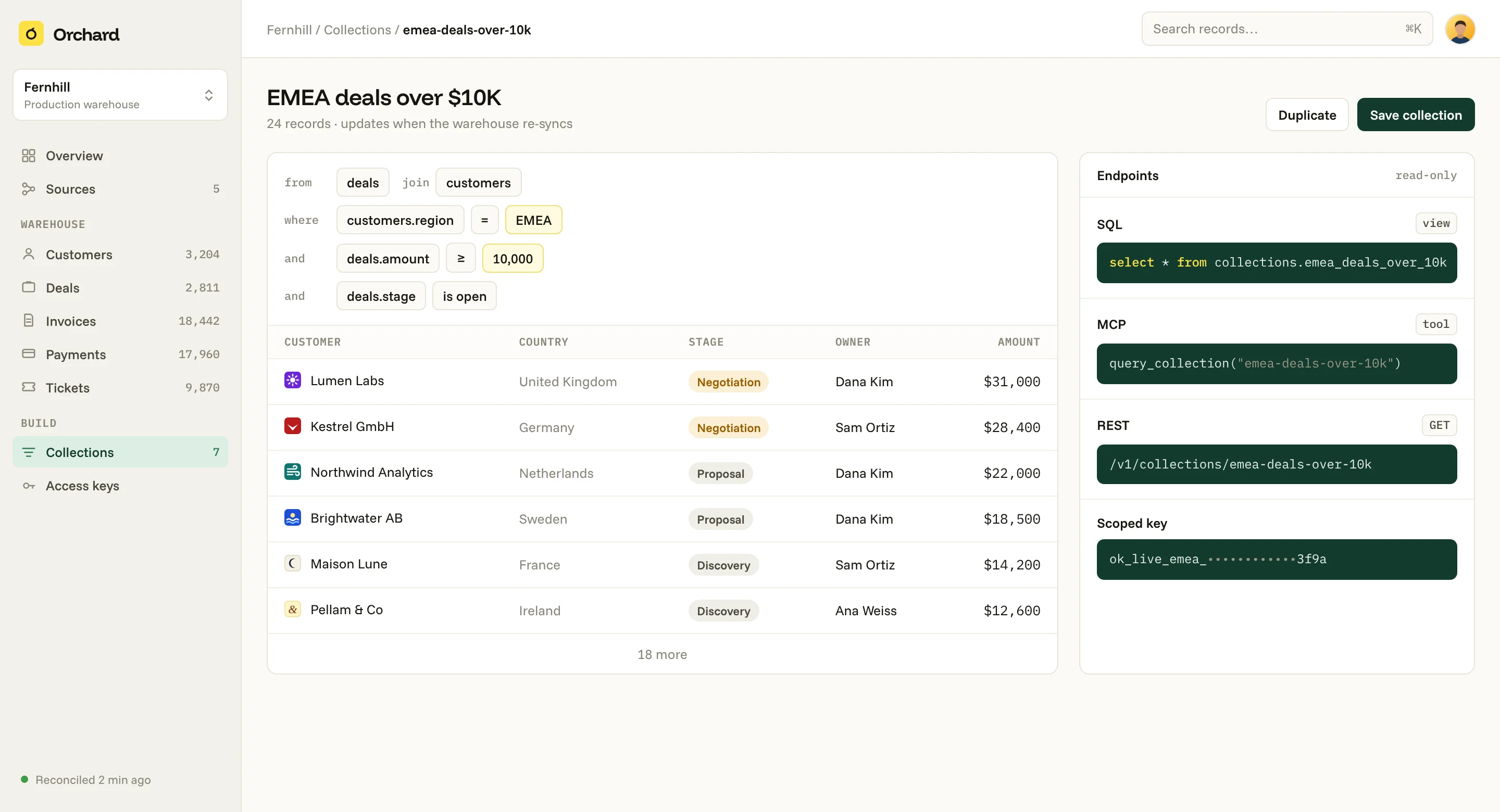Open Overview via its grid icon
The width and height of the screenshot is (1500, 812).
click(29, 156)
